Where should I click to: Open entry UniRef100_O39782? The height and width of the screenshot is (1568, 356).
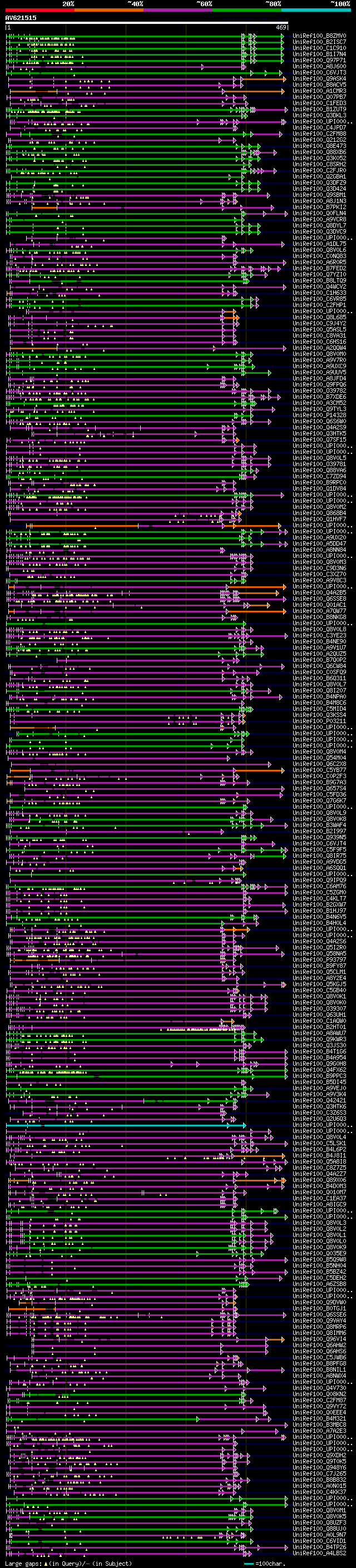pos(319,391)
